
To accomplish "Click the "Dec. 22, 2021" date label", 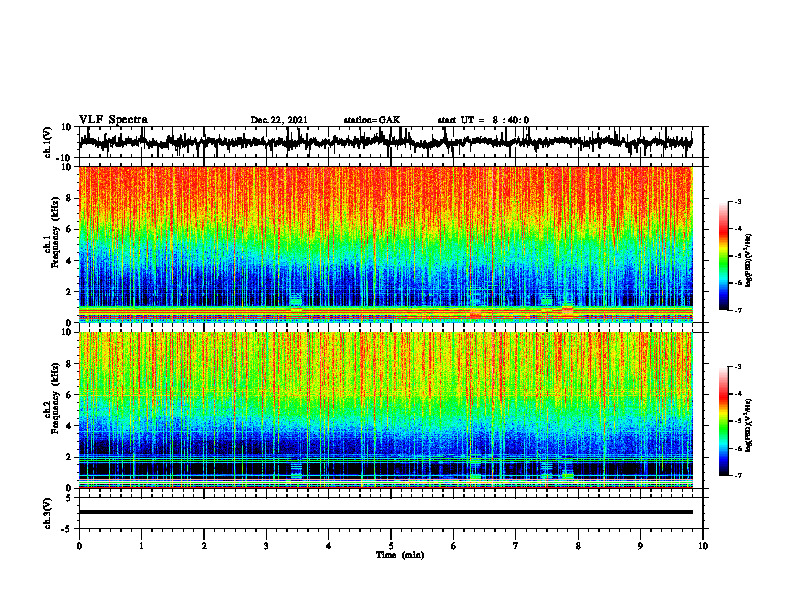I will click(x=279, y=120).
